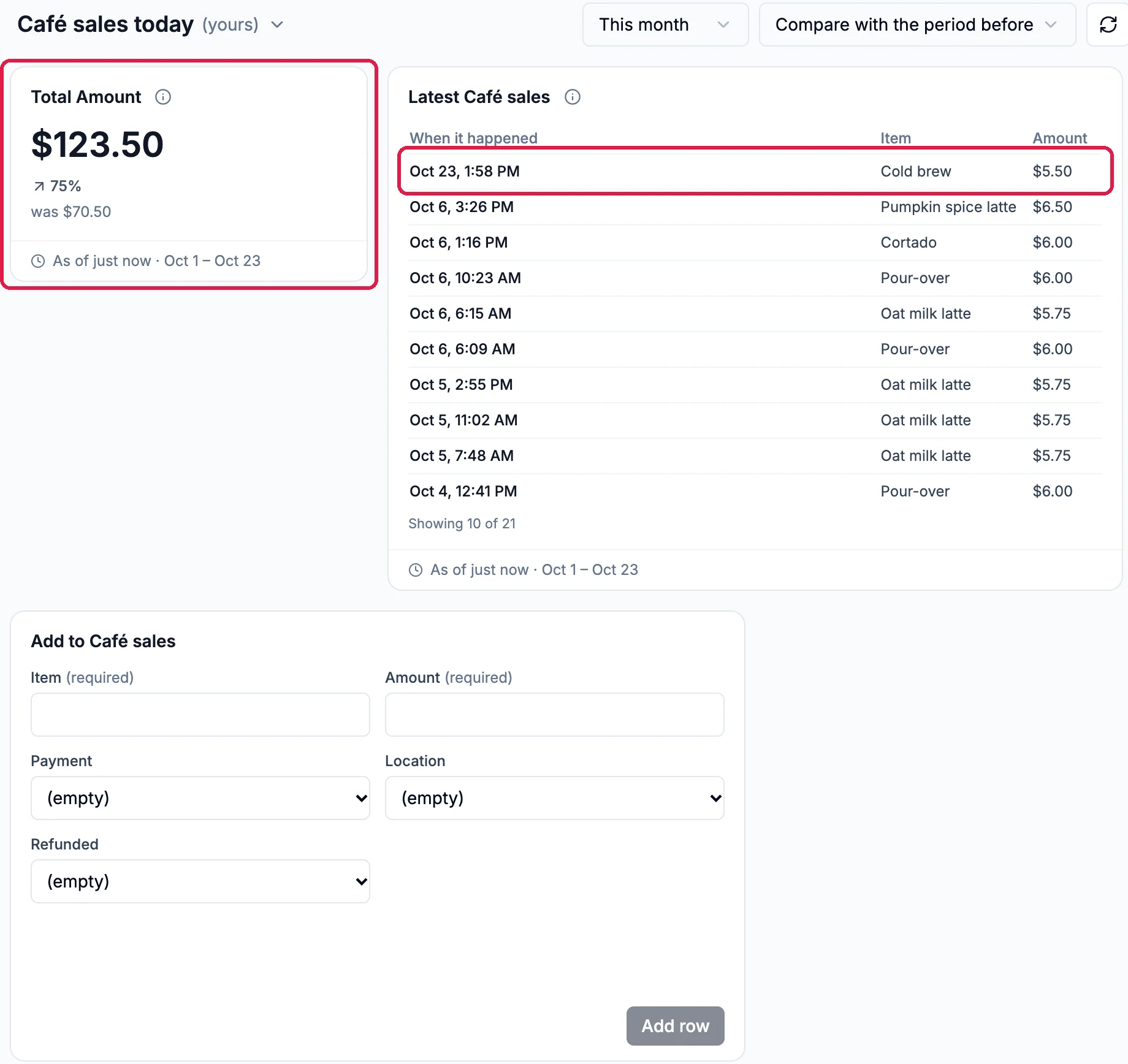
Task: Click the Showing 10 of 21 text
Action: (x=462, y=524)
